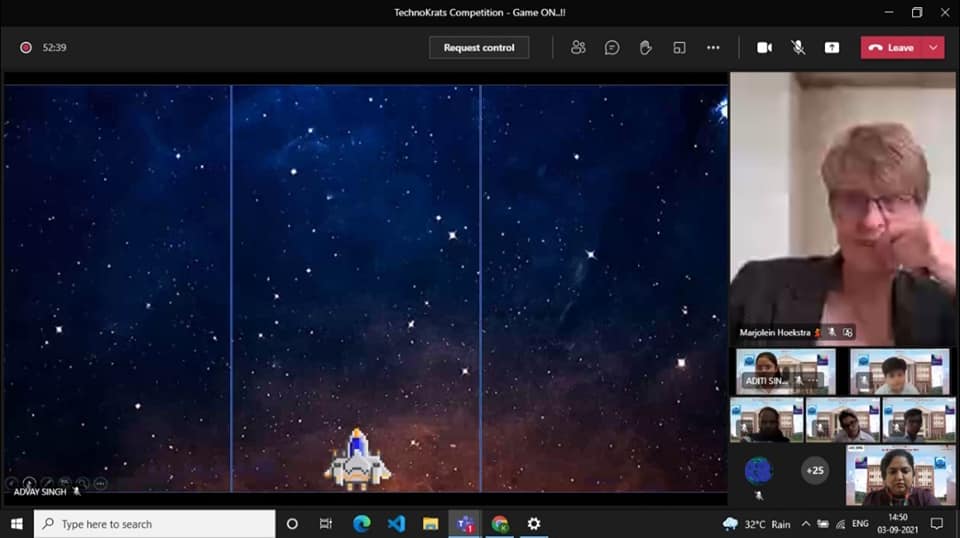Expand hidden system tray icons
The height and width of the screenshot is (538, 960).
point(806,524)
